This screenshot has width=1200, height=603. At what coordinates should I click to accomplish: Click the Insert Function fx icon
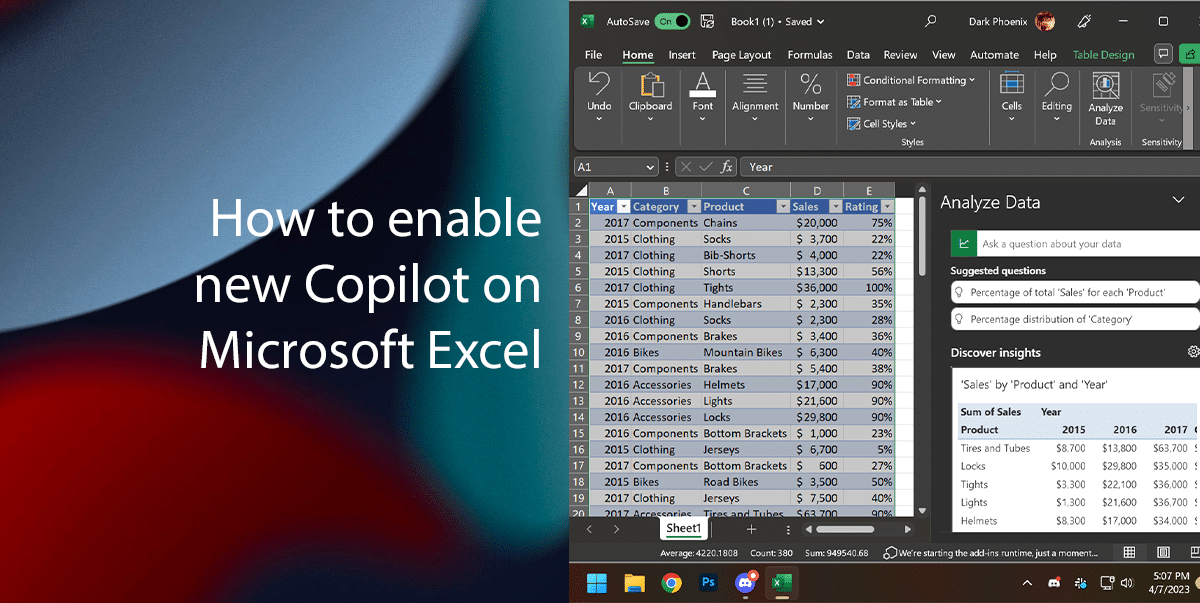(x=727, y=167)
